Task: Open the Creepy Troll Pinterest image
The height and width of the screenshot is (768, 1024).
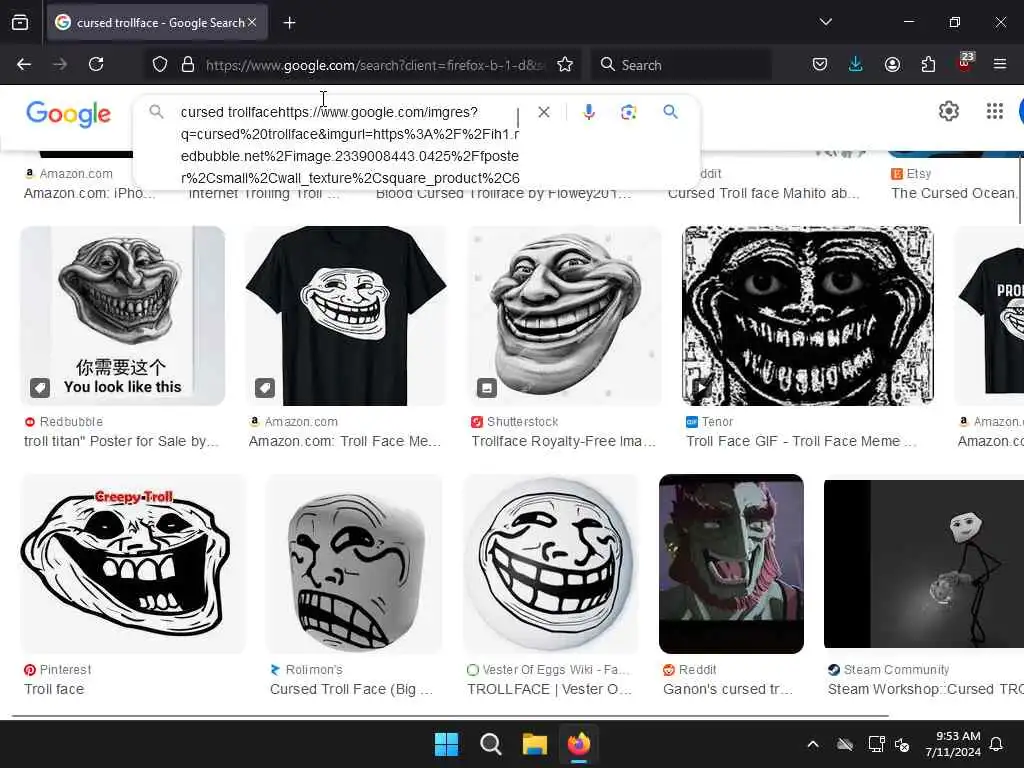Action: pos(133,564)
